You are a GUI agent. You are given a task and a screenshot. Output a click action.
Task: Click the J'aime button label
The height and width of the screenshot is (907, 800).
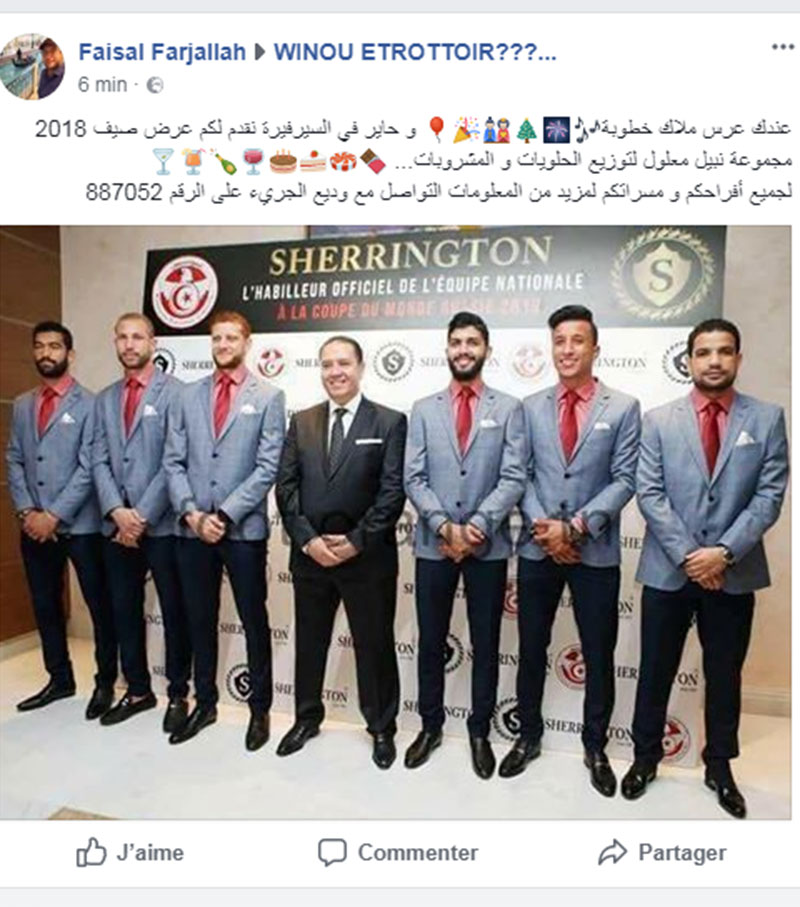point(150,853)
